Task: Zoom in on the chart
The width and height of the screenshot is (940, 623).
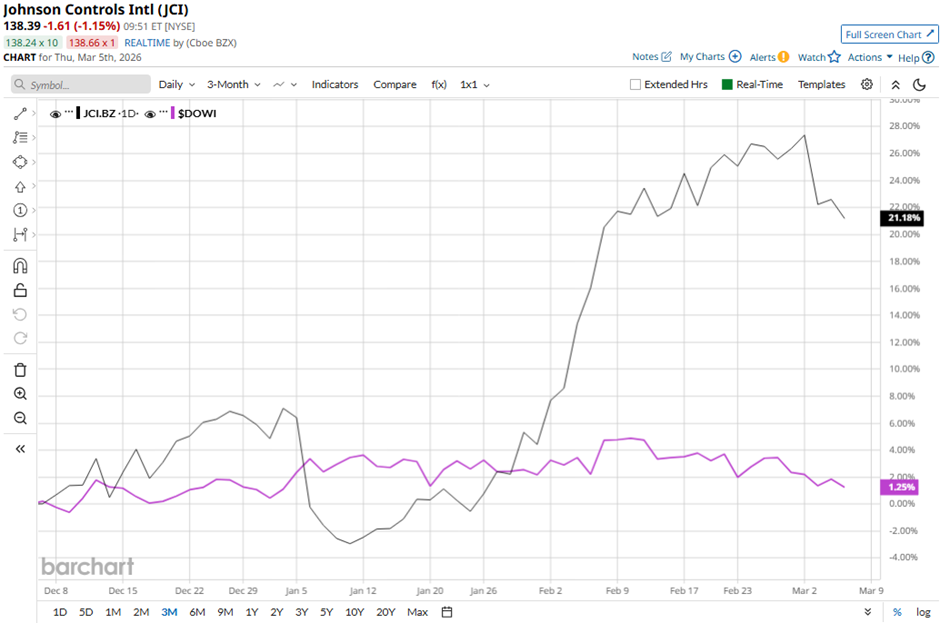Action: point(20,394)
